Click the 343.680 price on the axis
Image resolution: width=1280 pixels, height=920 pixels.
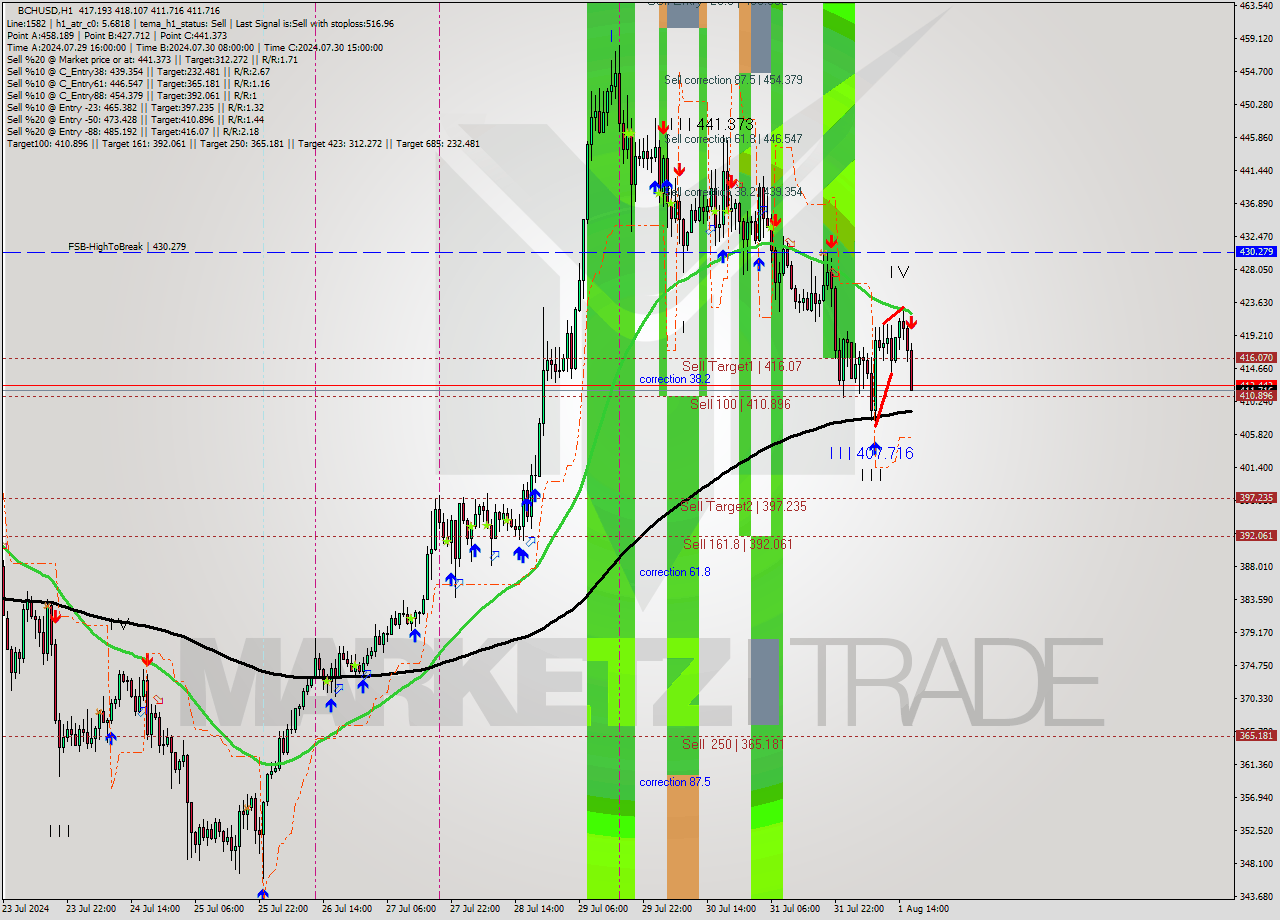pyautogui.click(x=1255, y=896)
